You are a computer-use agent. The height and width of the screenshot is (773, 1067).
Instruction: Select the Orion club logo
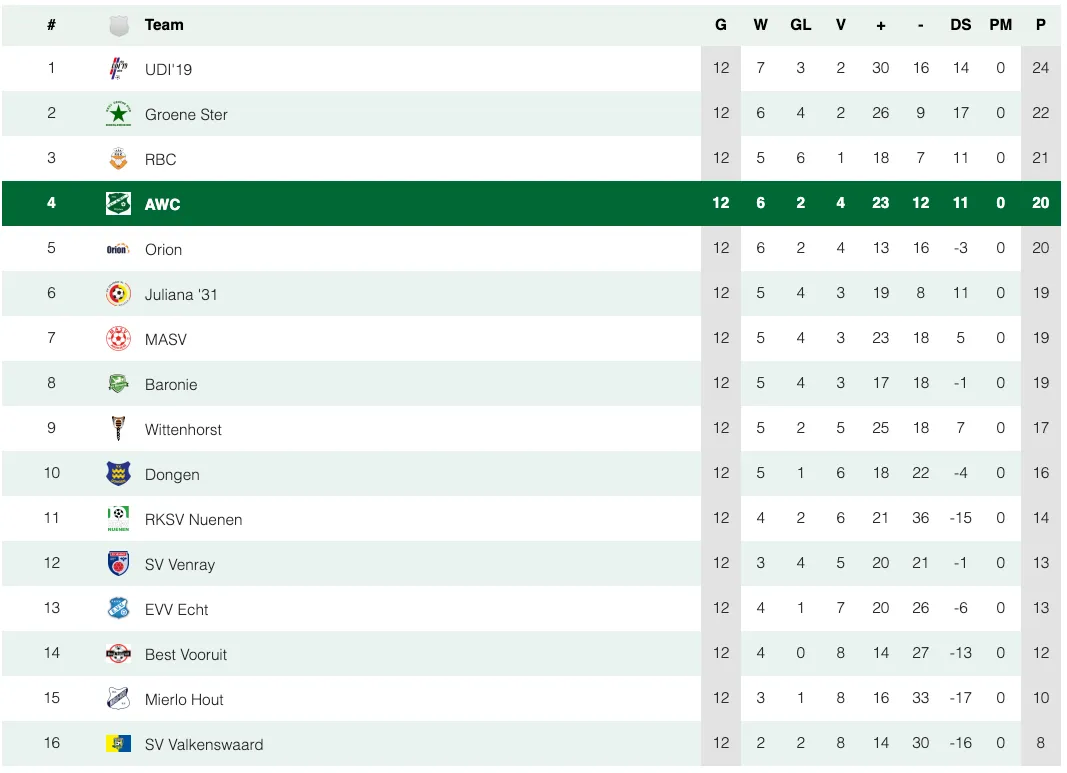(118, 249)
